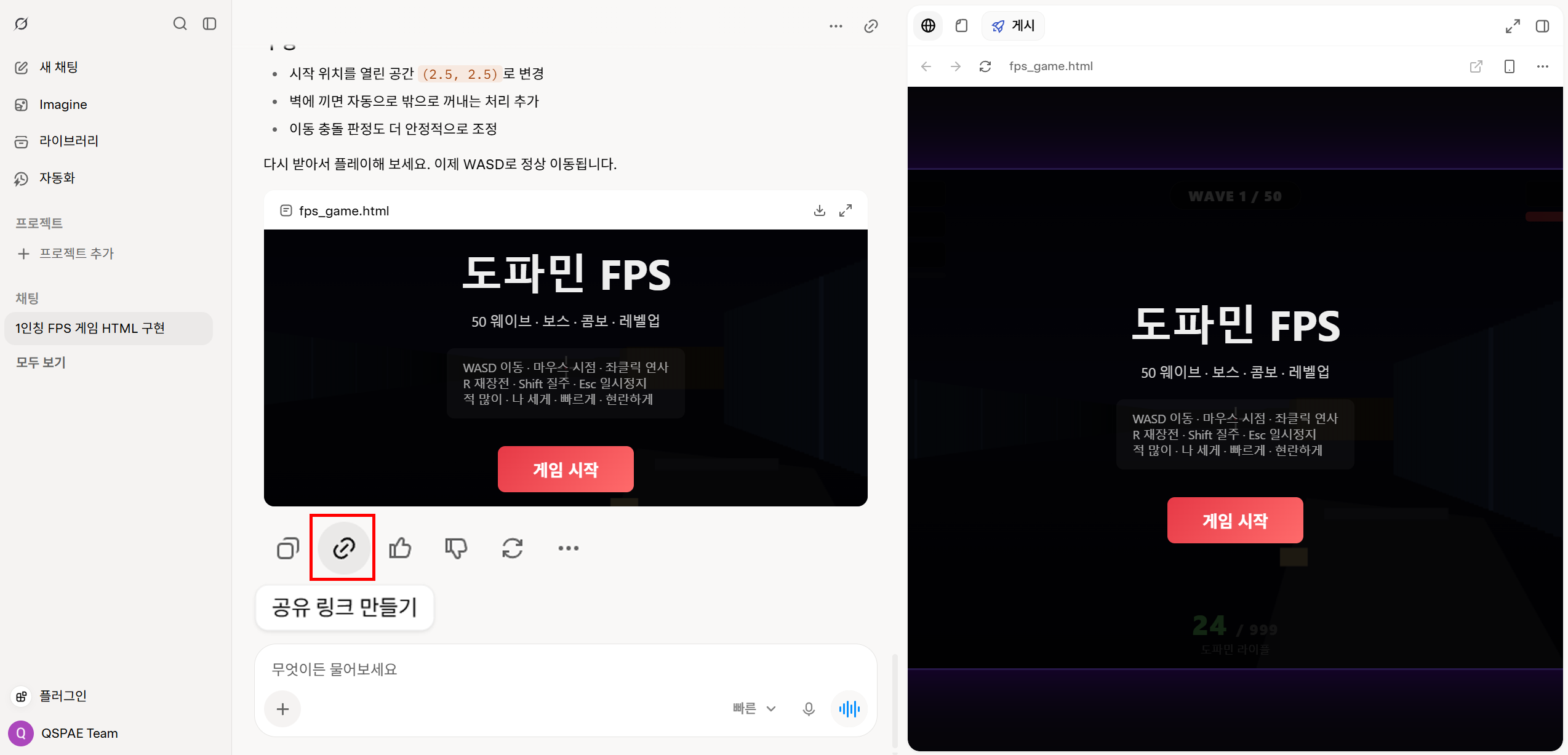The height and width of the screenshot is (755, 1568).
Task: Click the plus attach button in composer
Action: click(282, 709)
